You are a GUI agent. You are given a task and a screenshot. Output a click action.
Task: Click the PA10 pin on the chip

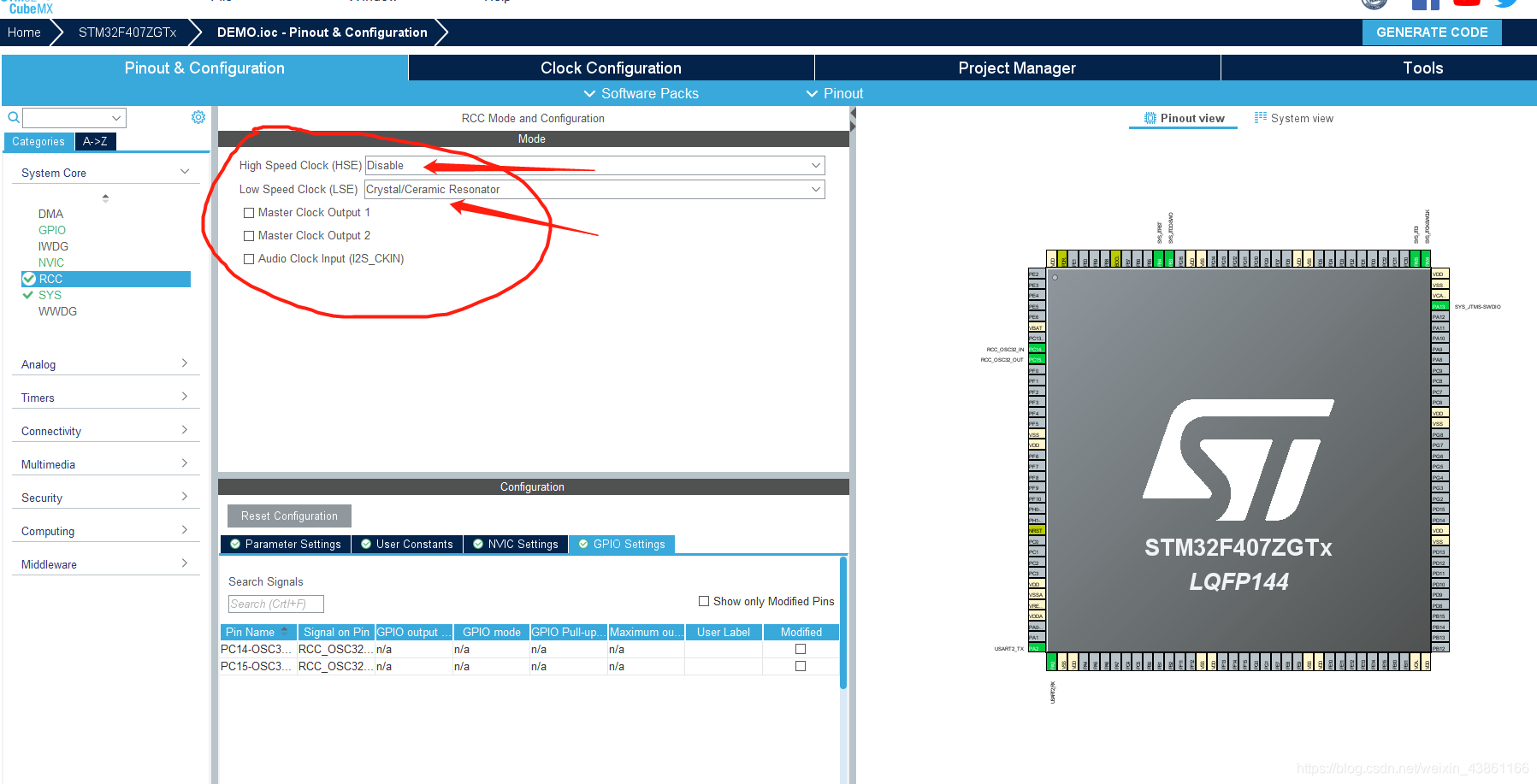(1440, 339)
